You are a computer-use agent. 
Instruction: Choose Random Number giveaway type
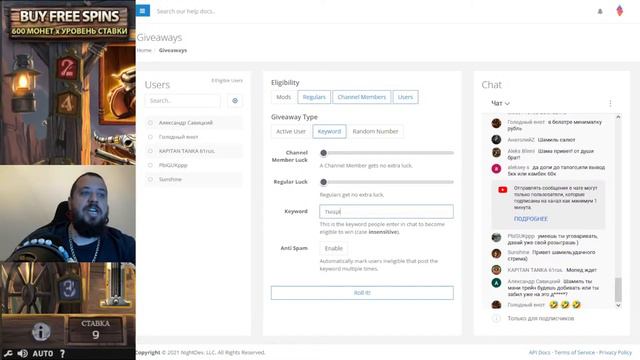pos(375,131)
